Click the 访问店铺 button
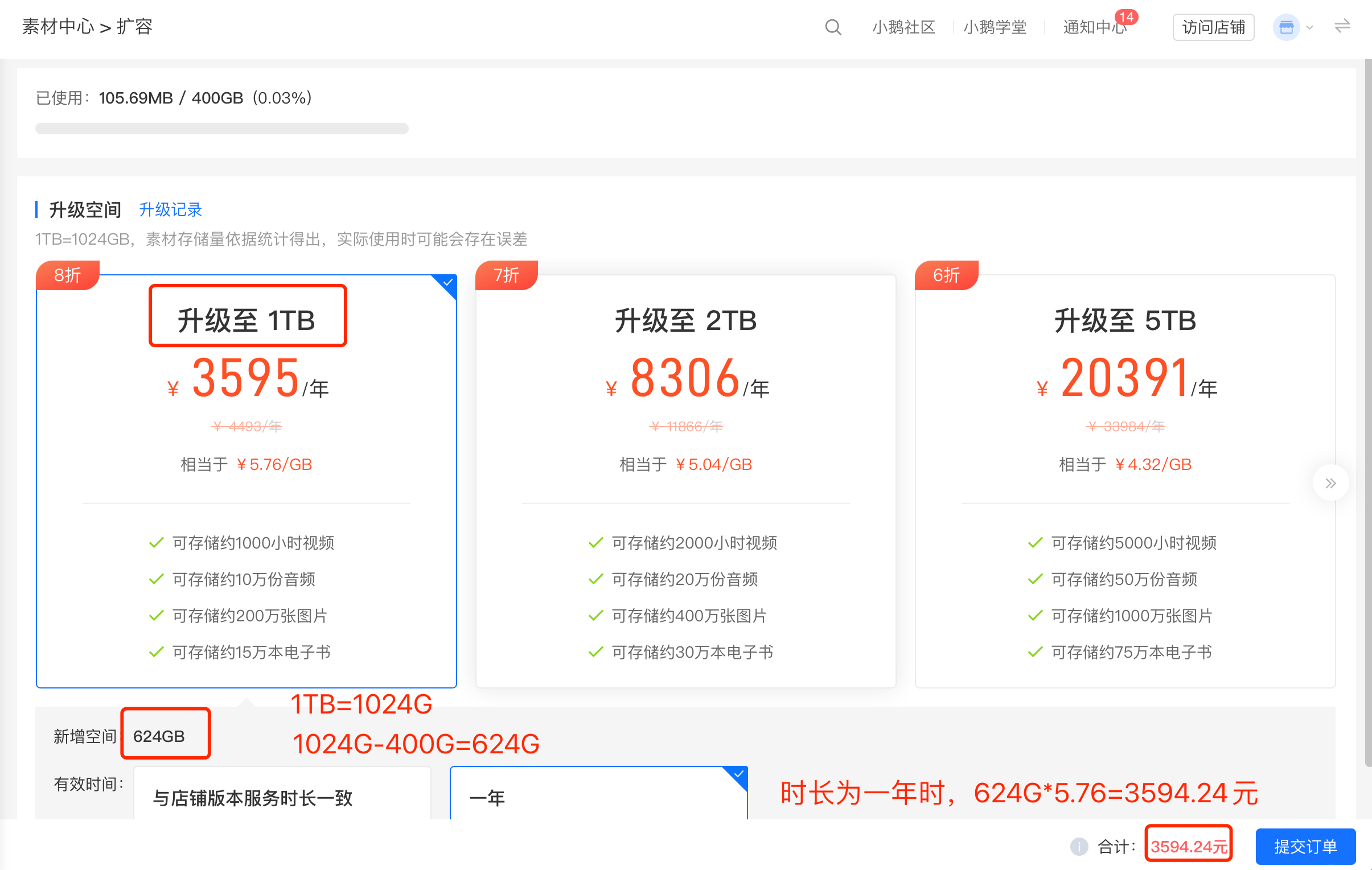Image resolution: width=1372 pixels, height=870 pixels. (1213, 27)
